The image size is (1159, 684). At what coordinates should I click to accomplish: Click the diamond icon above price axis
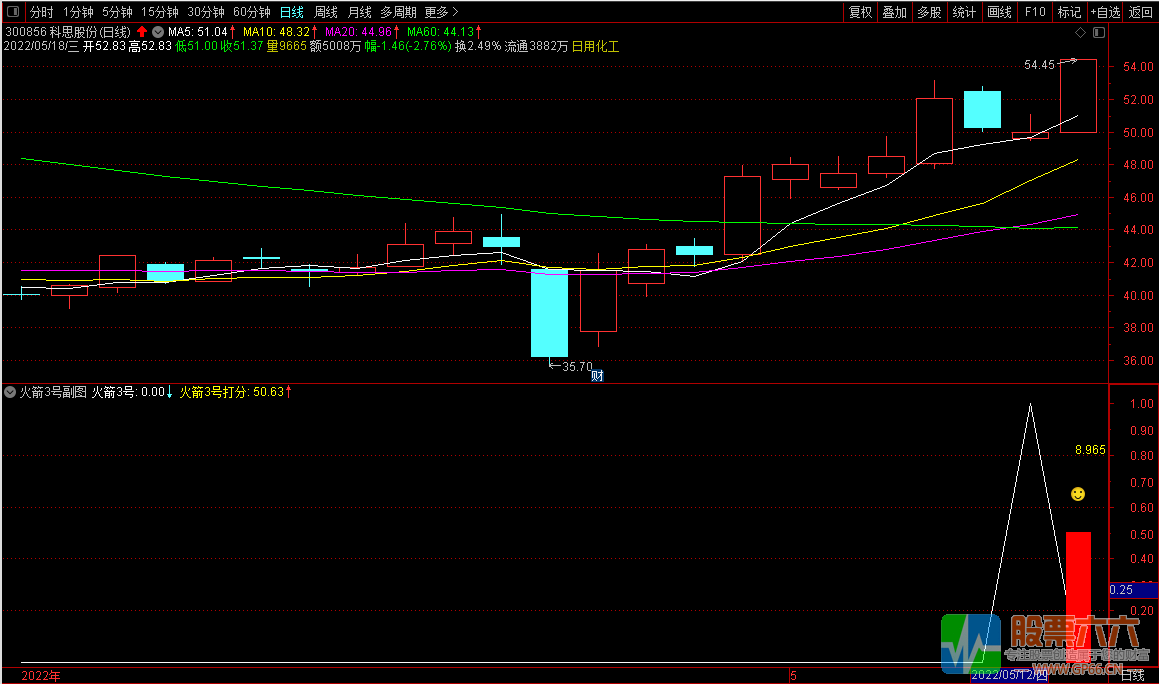[x=1080, y=33]
